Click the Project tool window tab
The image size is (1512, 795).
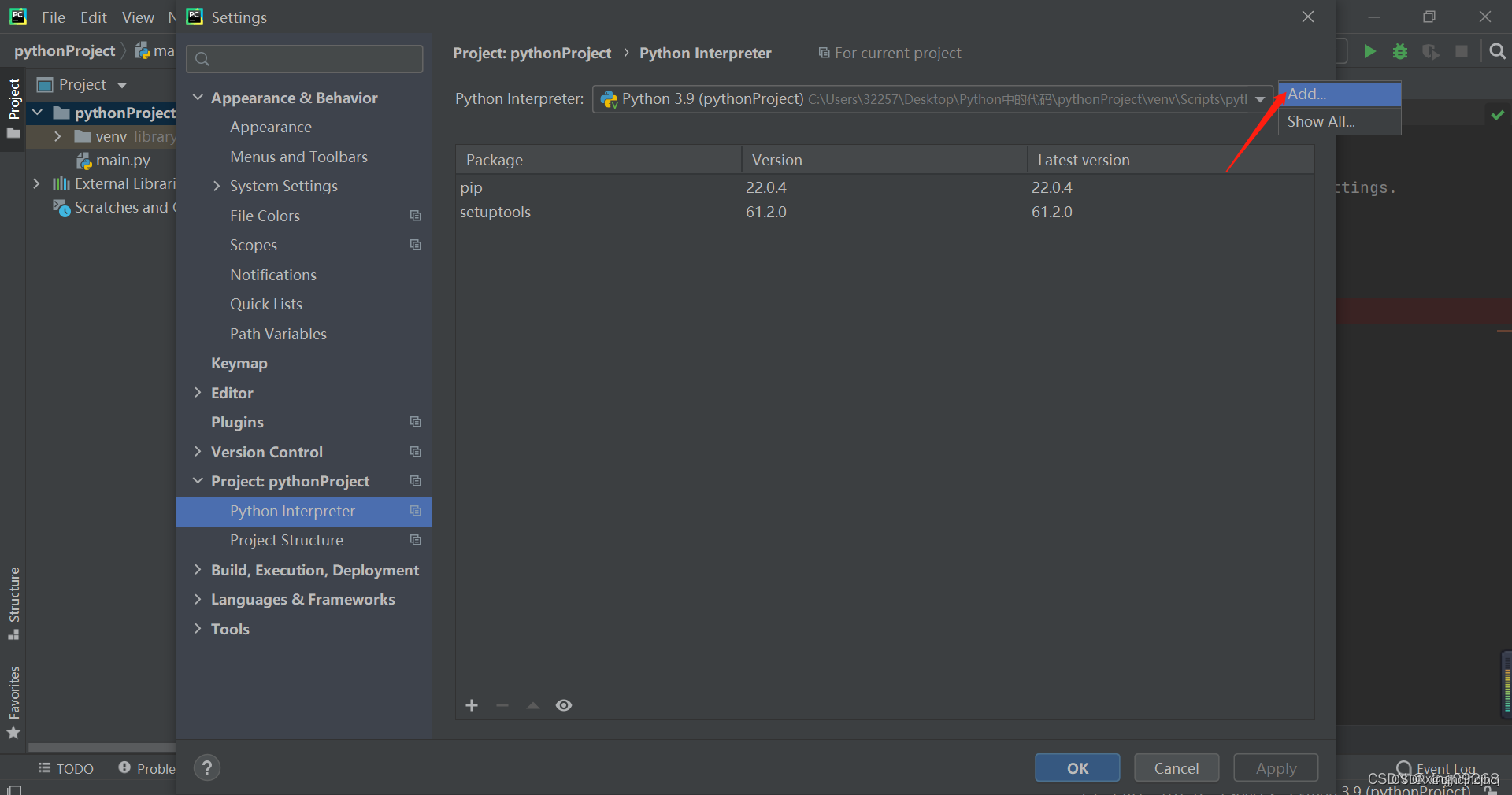[x=13, y=109]
